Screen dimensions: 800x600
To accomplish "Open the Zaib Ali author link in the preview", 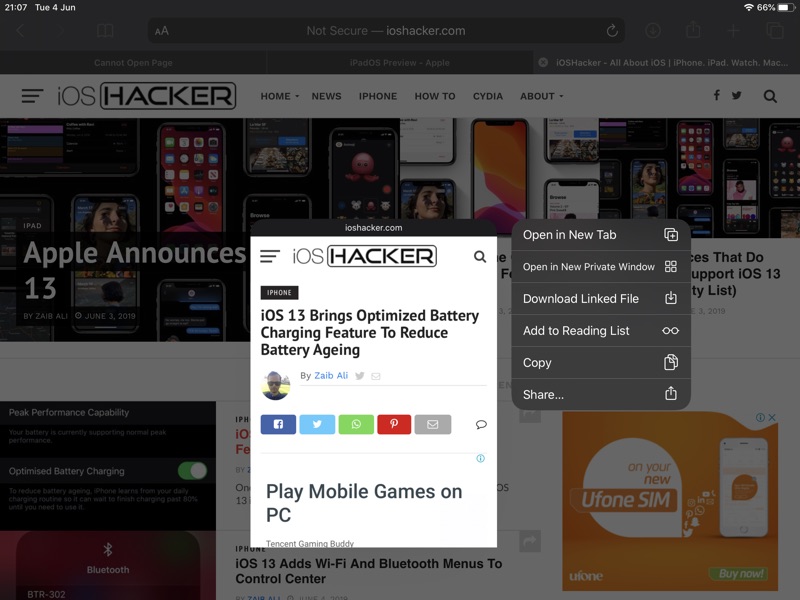I will click(x=331, y=376).
